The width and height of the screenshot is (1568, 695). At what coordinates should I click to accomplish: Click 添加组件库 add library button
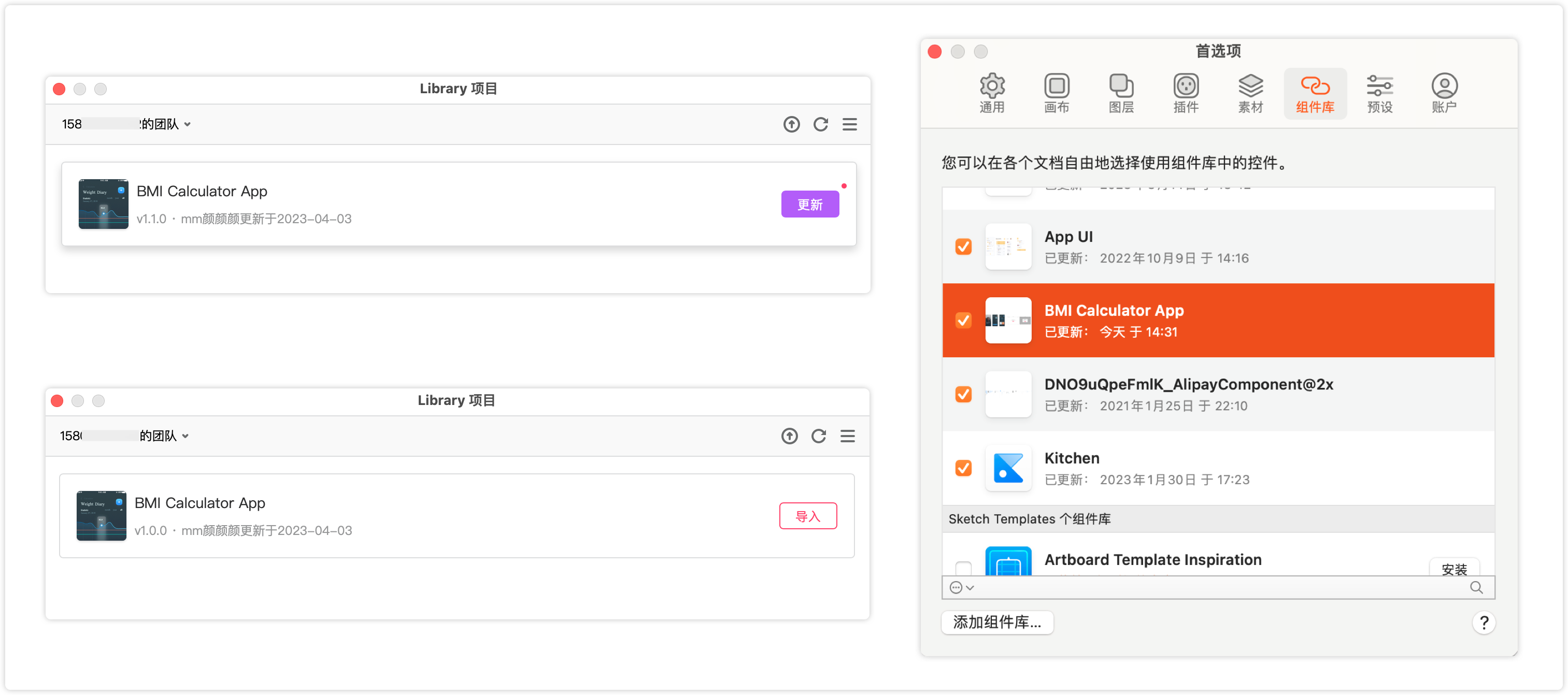pyautogui.click(x=996, y=622)
